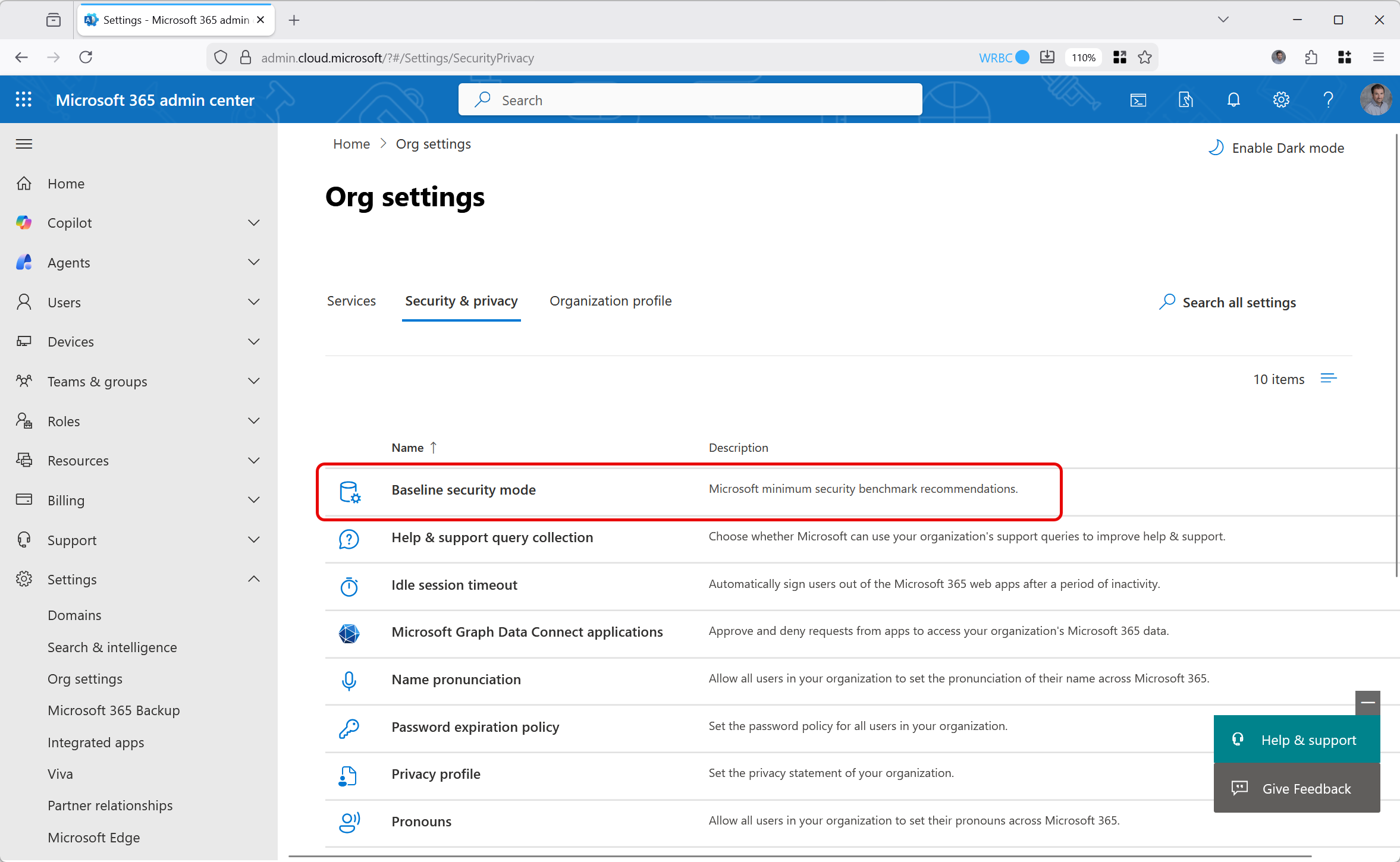Click the top Search input field

click(690, 100)
